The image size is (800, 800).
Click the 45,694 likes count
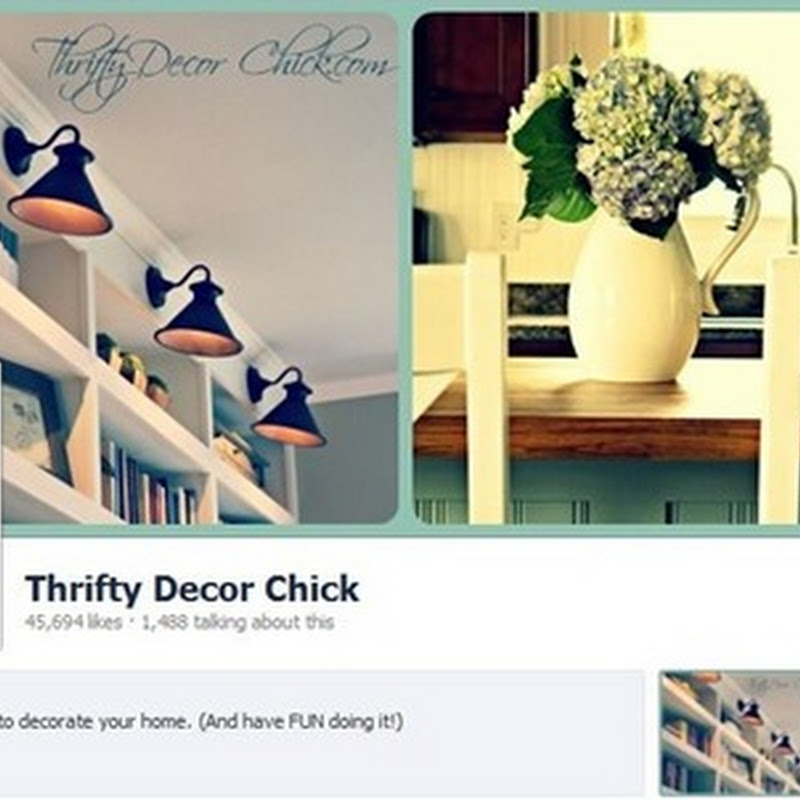(73, 622)
